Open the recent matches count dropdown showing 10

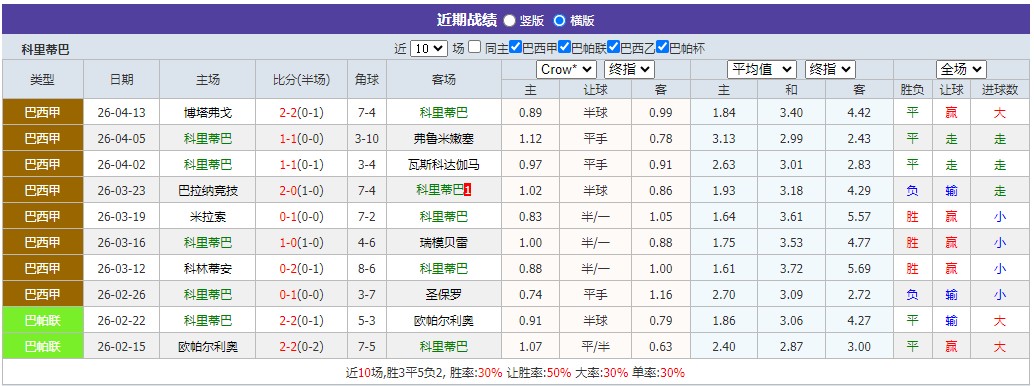[x=429, y=48]
